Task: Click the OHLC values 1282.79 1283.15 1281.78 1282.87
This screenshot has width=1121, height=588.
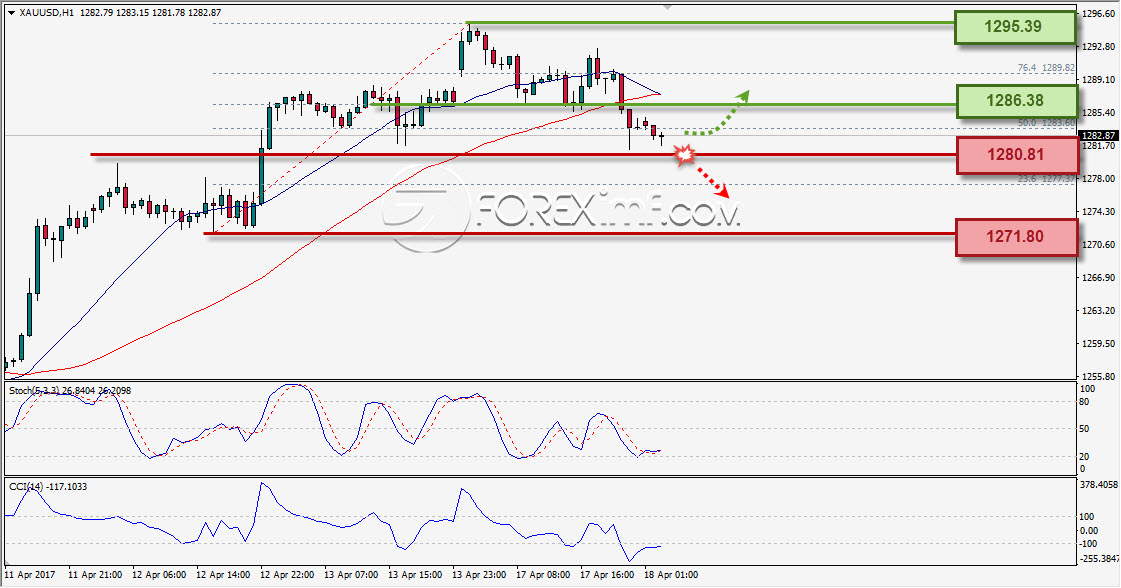Action: pos(150,13)
